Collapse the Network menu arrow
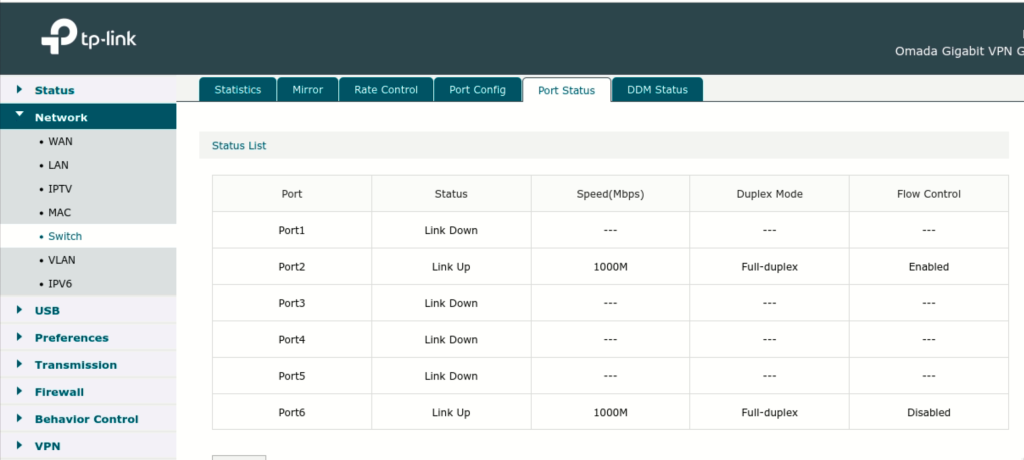Viewport: 1024px width, 460px height. 20,115
